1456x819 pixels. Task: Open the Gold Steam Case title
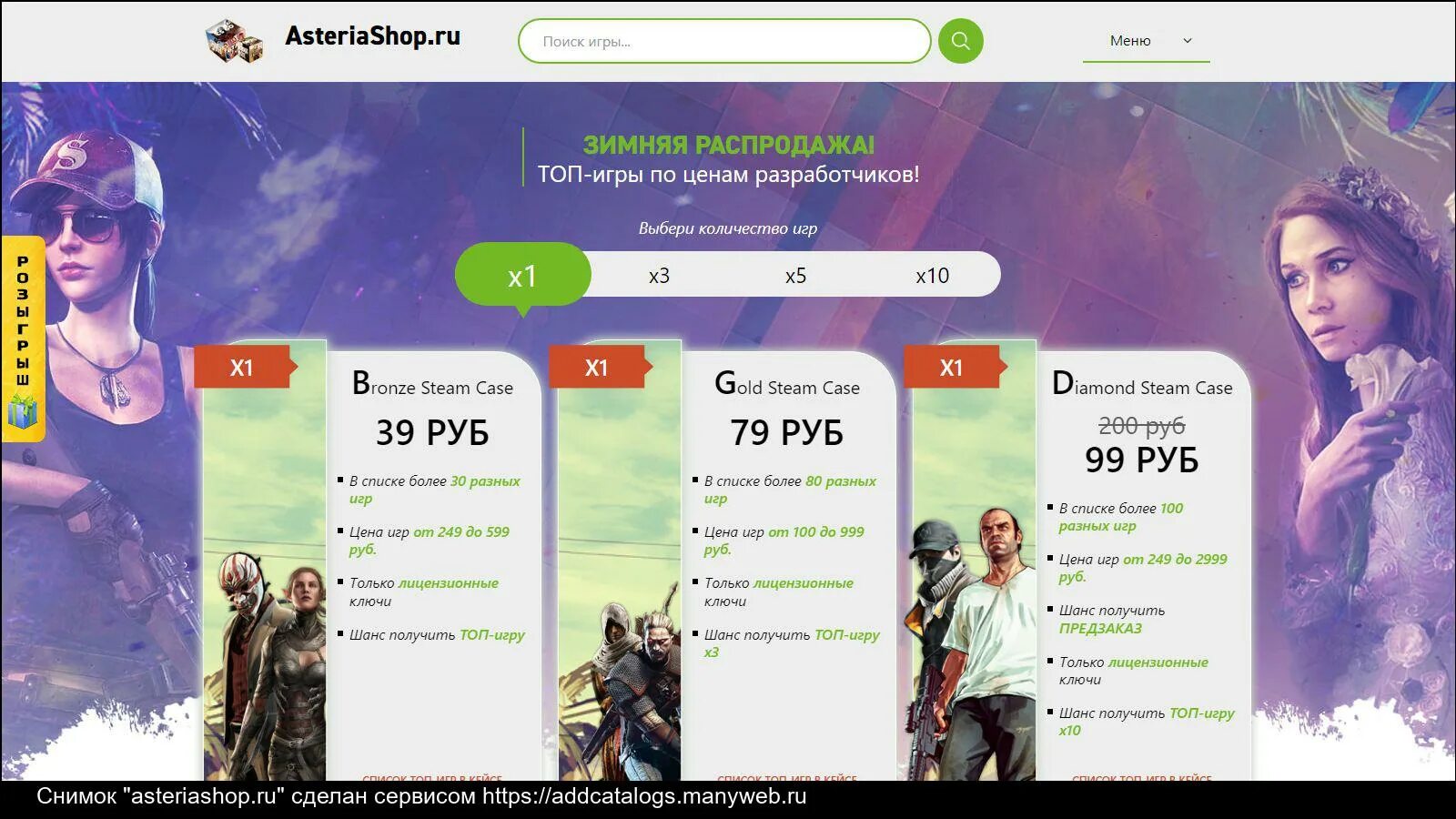(x=787, y=384)
